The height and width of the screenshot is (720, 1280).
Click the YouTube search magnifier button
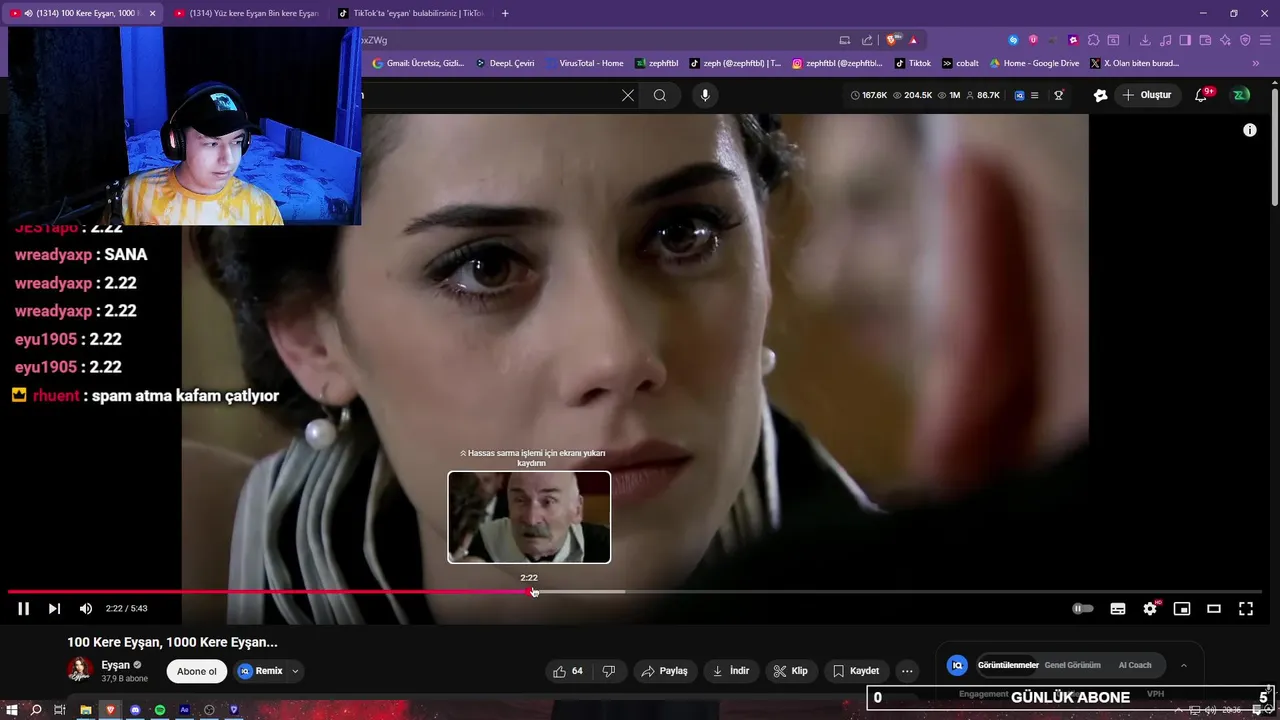pyautogui.click(x=660, y=95)
